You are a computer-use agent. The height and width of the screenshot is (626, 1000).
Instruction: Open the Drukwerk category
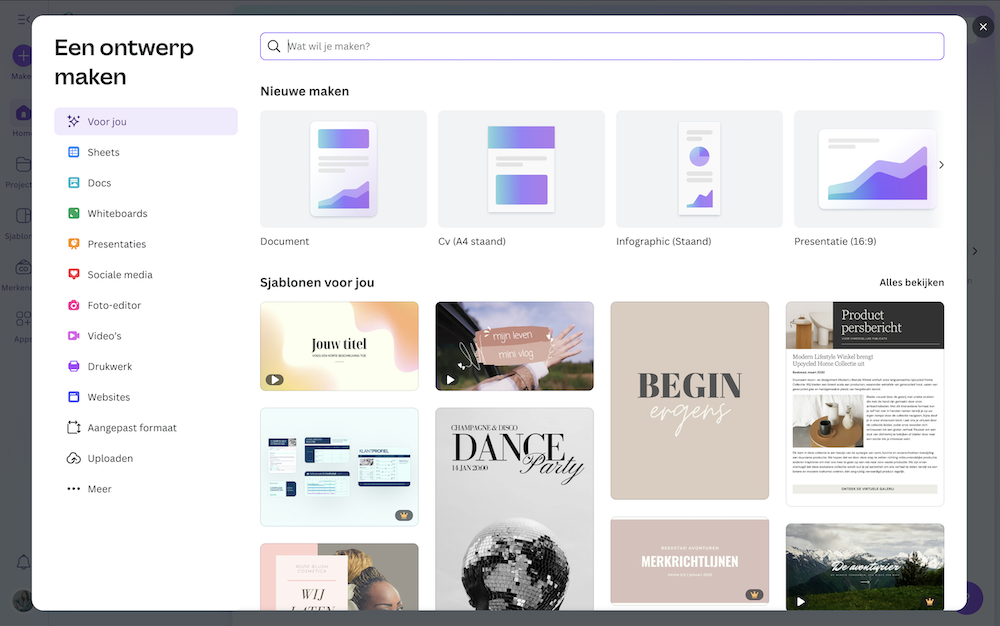[109, 367]
